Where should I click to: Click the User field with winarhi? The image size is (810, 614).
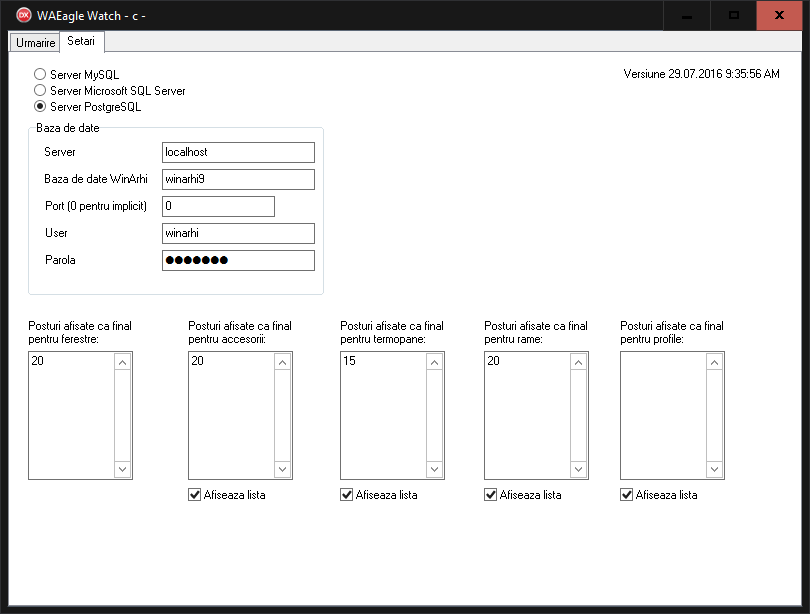[238, 233]
